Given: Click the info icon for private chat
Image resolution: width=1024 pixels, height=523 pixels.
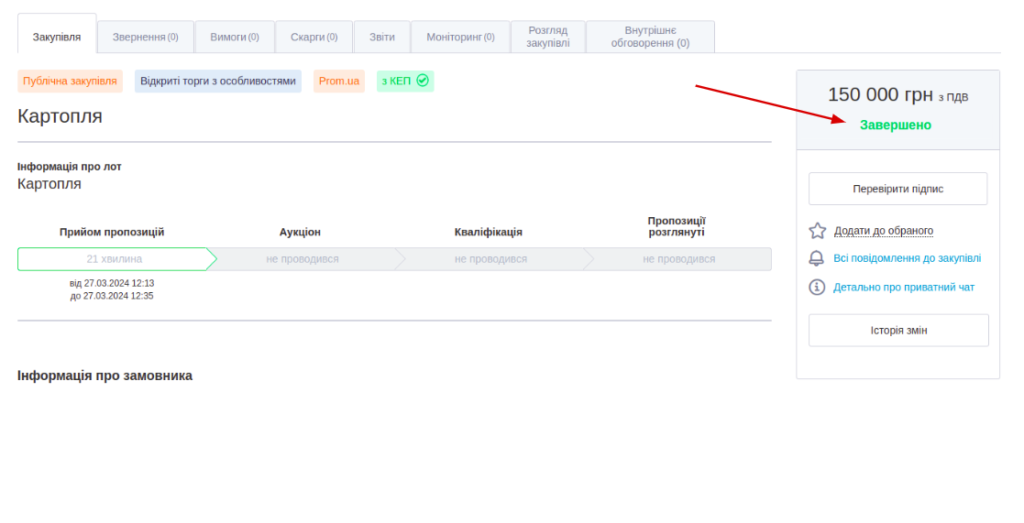Looking at the screenshot, I should coord(817,287).
